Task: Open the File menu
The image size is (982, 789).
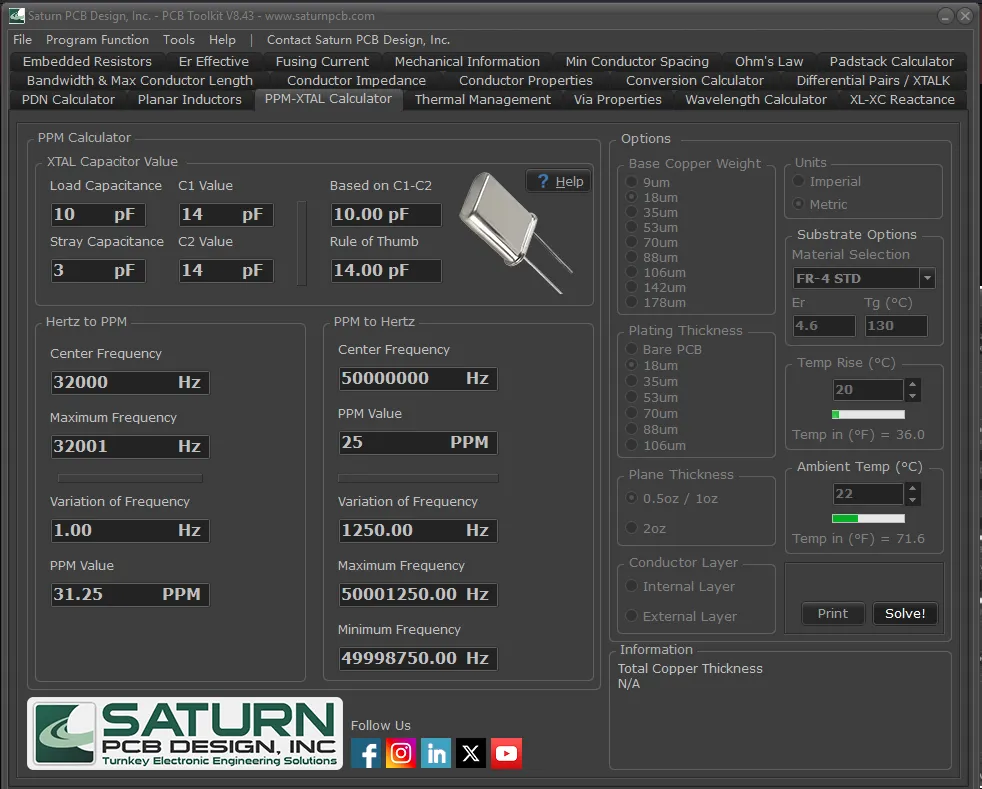Action: (23, 40)
